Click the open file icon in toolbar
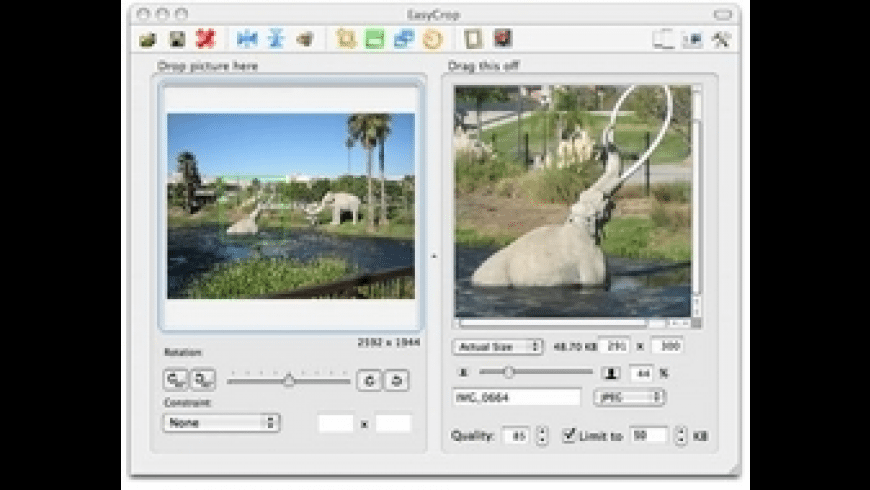 [148, 39]
